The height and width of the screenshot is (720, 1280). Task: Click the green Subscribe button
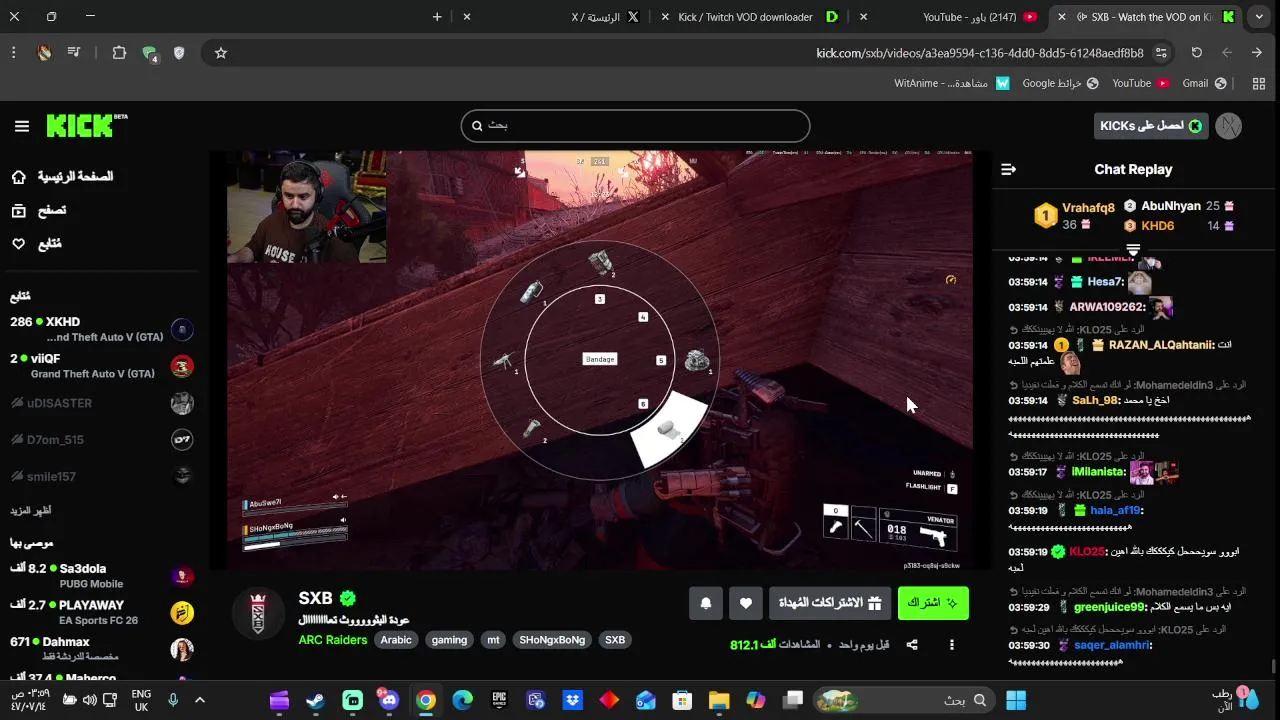click(x=933, y=603)
